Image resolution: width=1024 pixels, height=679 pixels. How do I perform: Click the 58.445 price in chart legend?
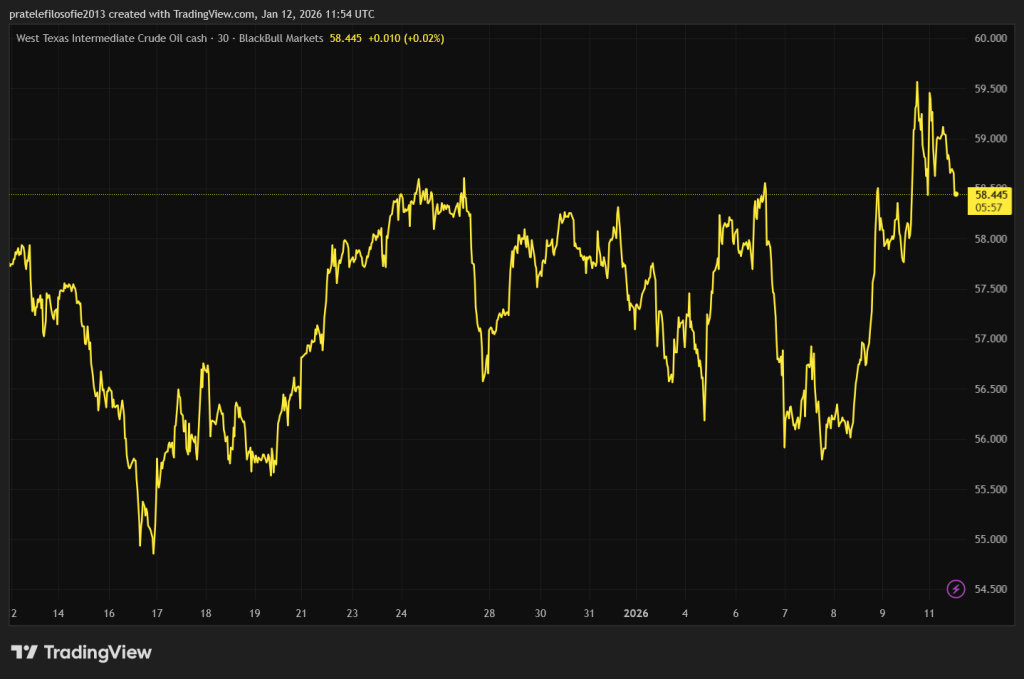click(346, 38)
